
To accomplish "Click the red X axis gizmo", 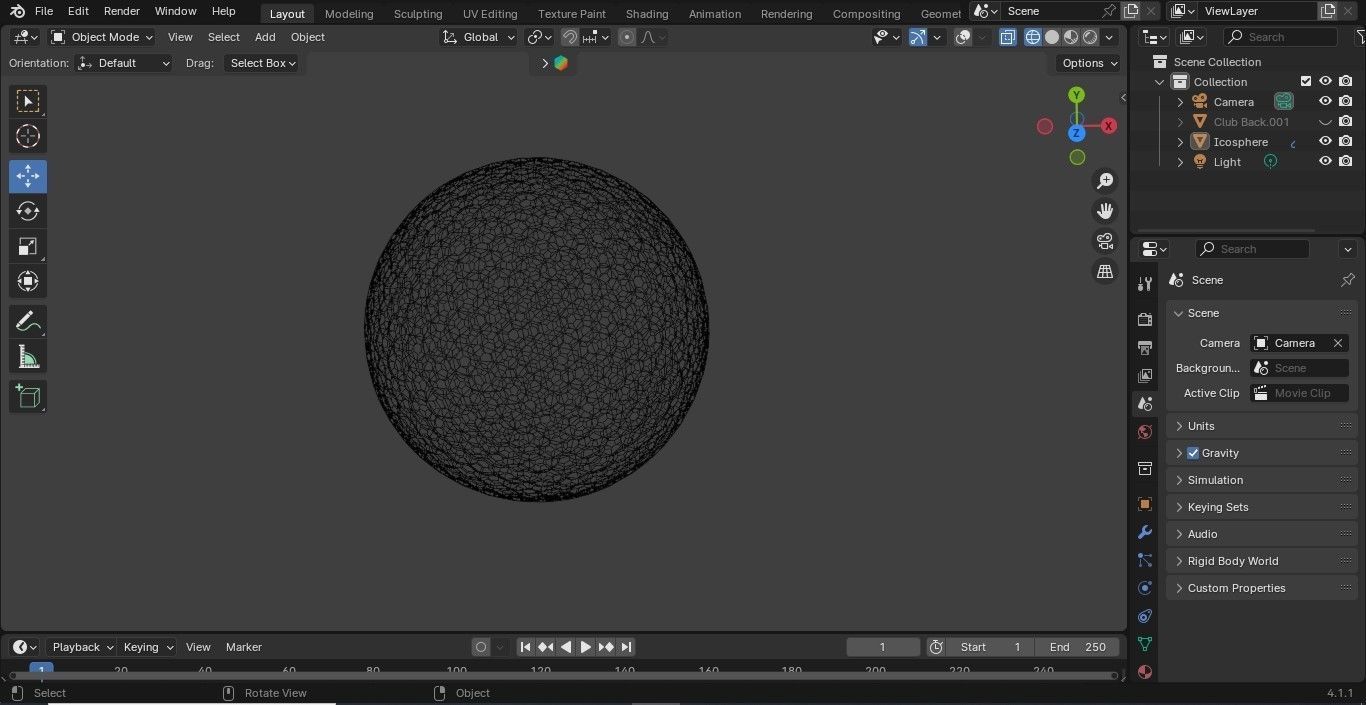I will point(1109,126).
